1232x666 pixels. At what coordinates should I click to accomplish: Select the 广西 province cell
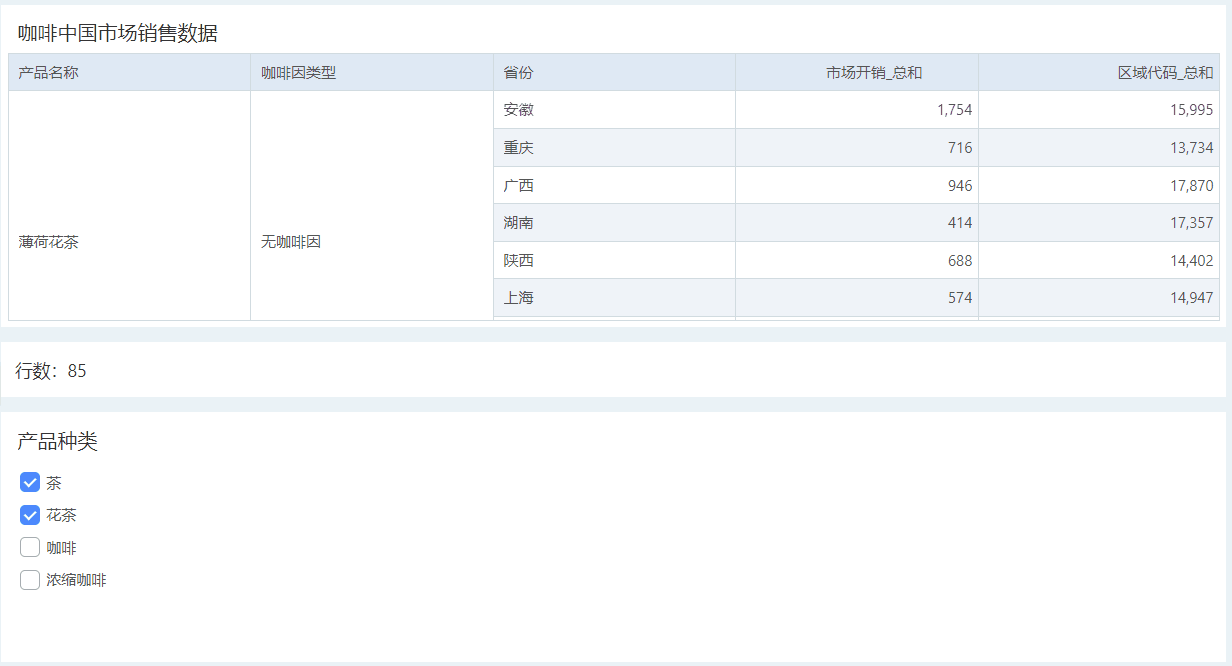614,185
